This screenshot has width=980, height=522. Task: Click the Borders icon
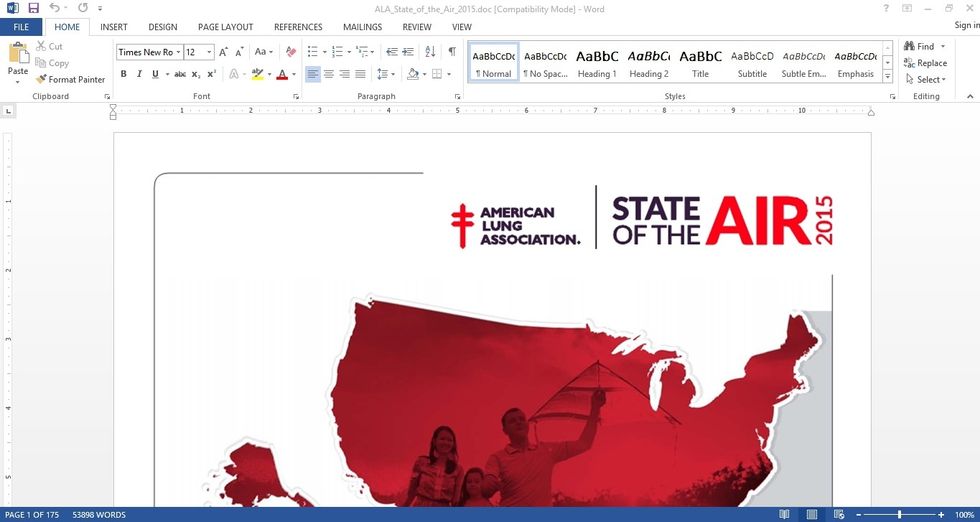(437, 74)
